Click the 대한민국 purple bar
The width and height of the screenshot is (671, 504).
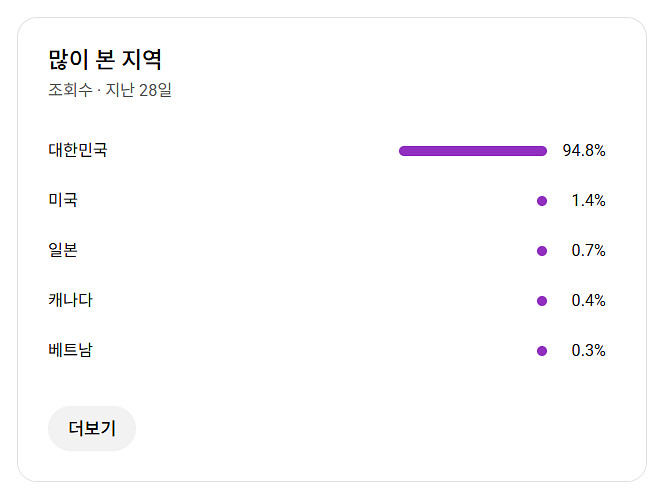(x=473, y=151)
